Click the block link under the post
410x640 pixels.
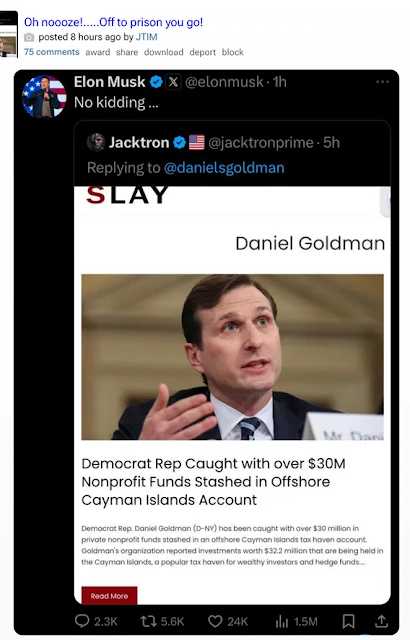[x=233, y=52]
